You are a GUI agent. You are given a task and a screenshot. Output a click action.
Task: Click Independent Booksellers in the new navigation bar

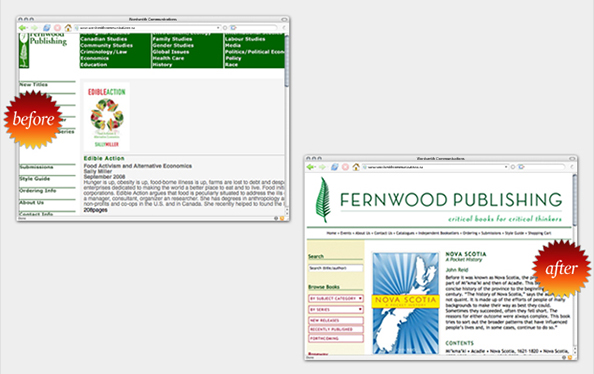[x=438, y=233]
